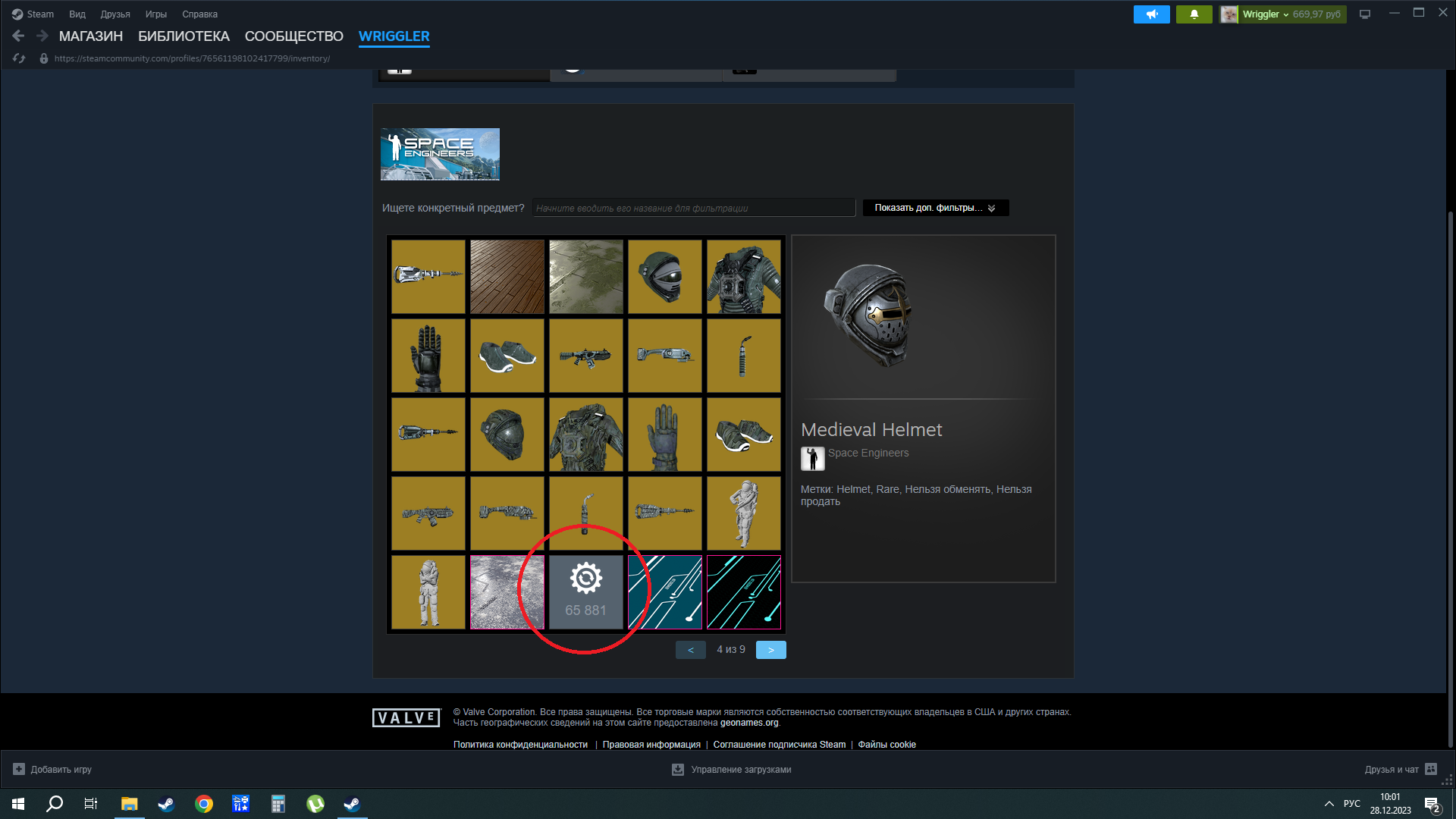Select the gear item numbered 65 881
This screenshot has height=819, width=1456.
[585, 592]
